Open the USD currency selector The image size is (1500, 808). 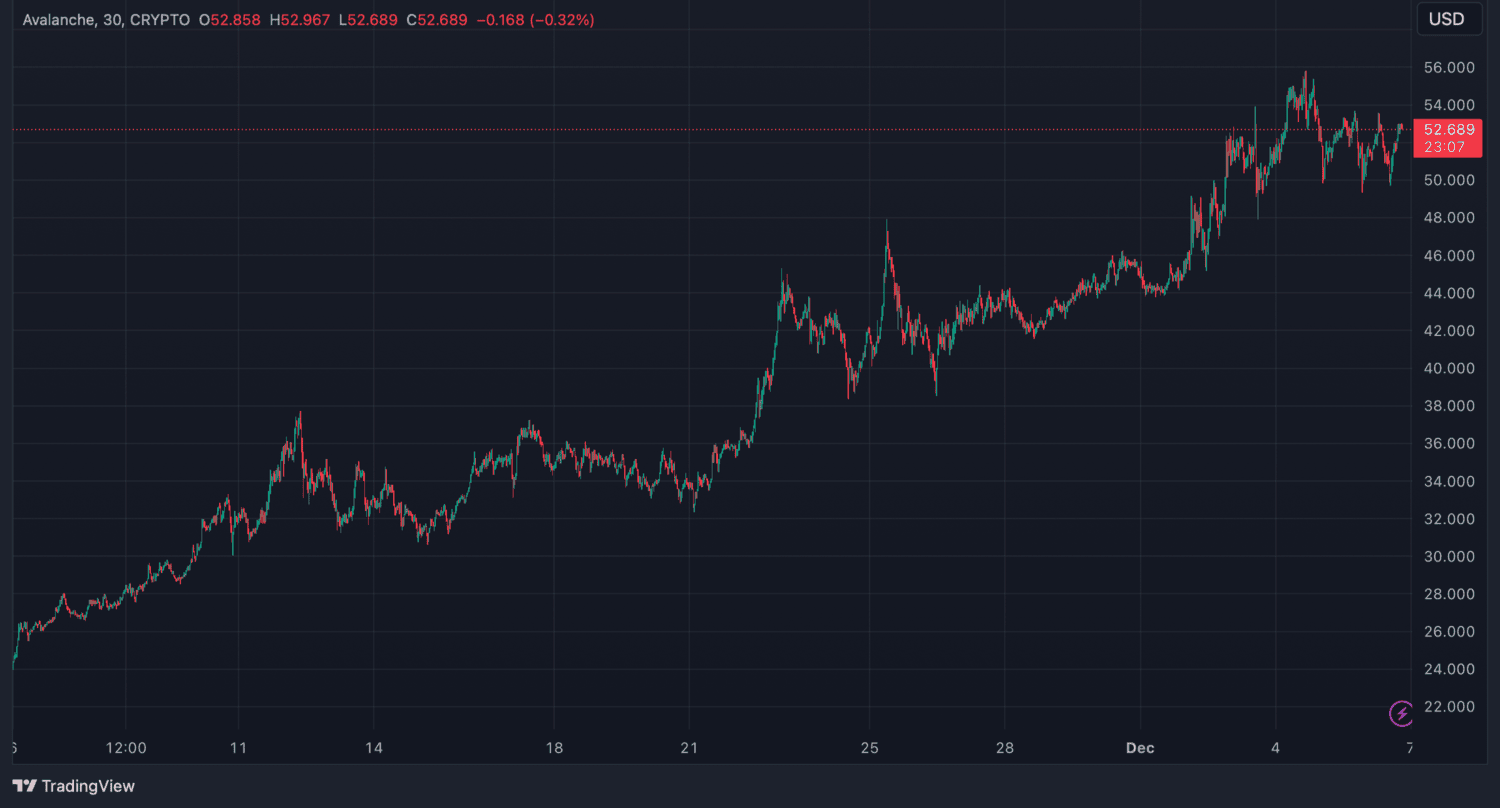click(x=1449, y=19)
